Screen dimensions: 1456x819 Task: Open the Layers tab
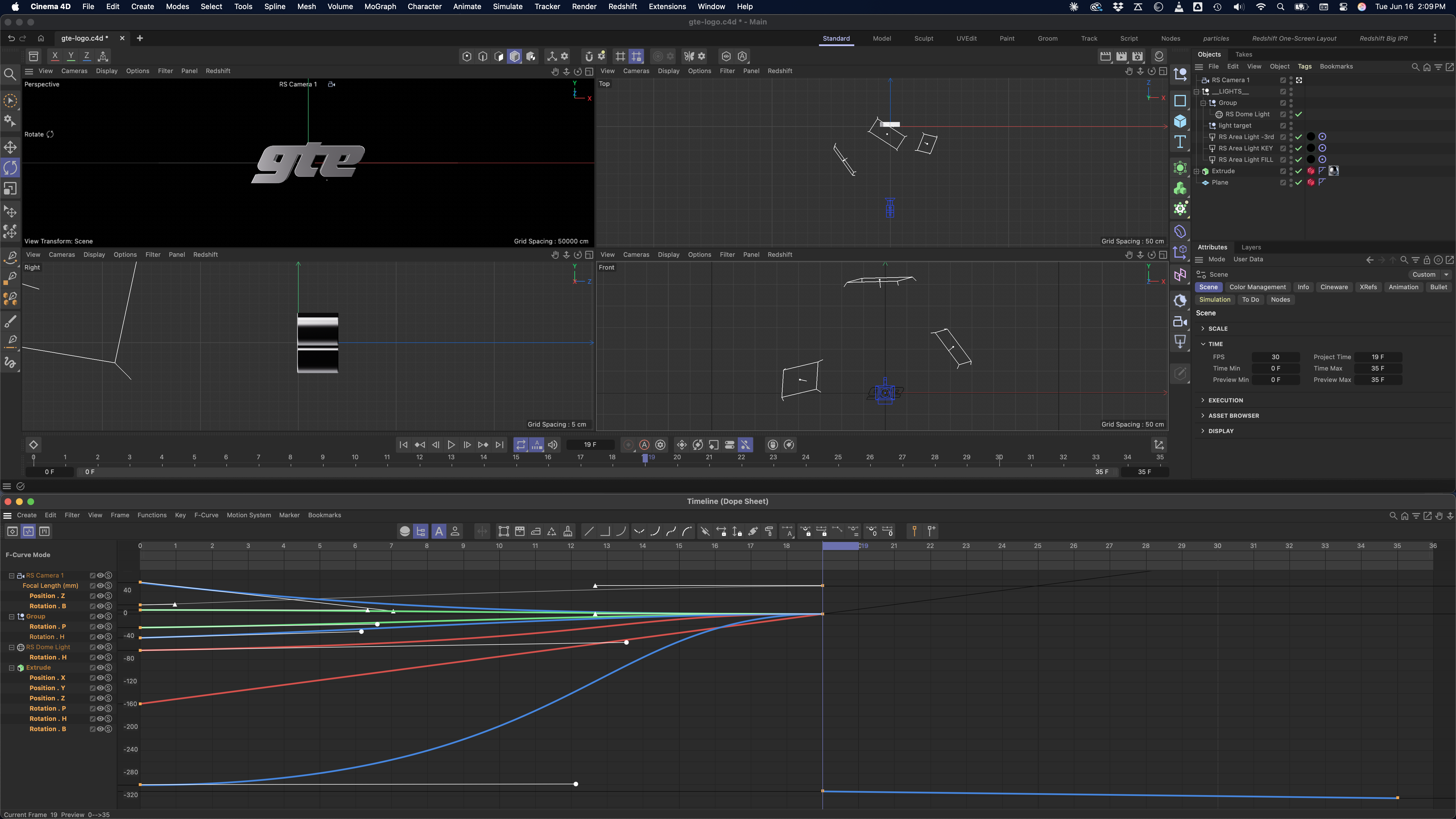[x=1251, y=247]
